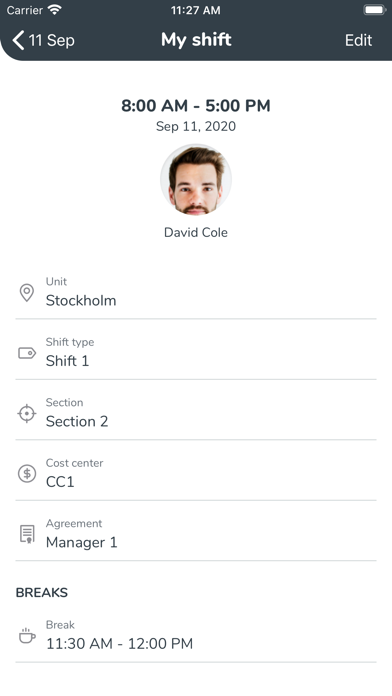Click the document icon beside Agreement
This screenshot has height=696, width=392.
pyautogui.click(x=27, y=534)
